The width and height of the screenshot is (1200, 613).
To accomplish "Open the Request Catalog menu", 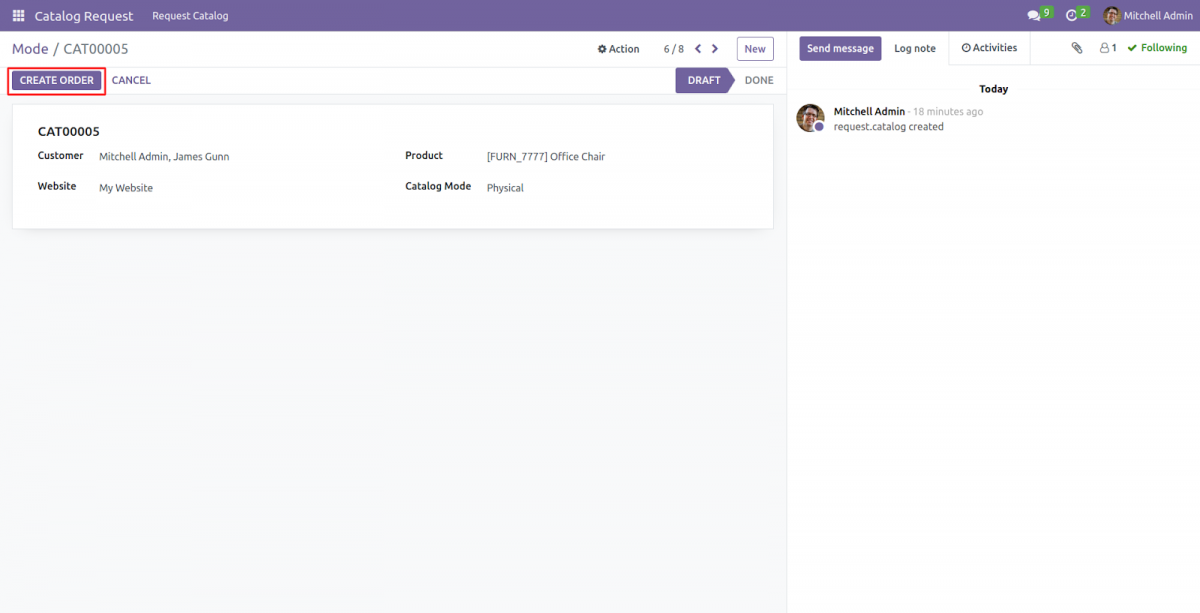I will 190,15.
